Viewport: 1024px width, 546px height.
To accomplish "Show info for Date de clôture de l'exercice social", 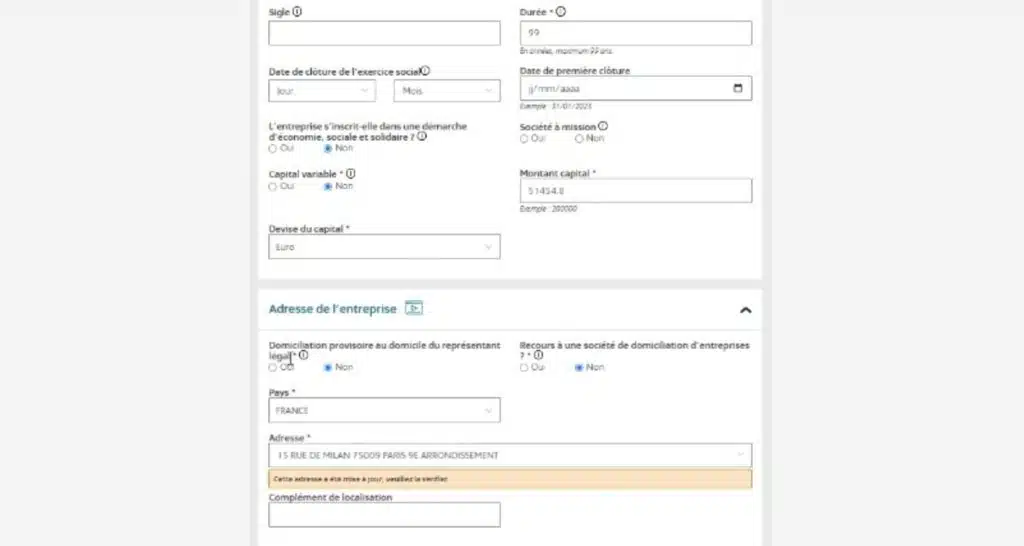I will click(425, 71).
